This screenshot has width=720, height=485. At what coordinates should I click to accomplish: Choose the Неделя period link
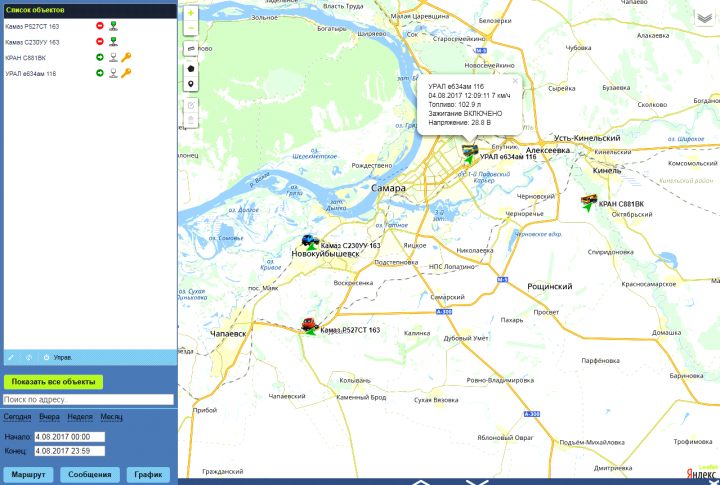(80, 417)
